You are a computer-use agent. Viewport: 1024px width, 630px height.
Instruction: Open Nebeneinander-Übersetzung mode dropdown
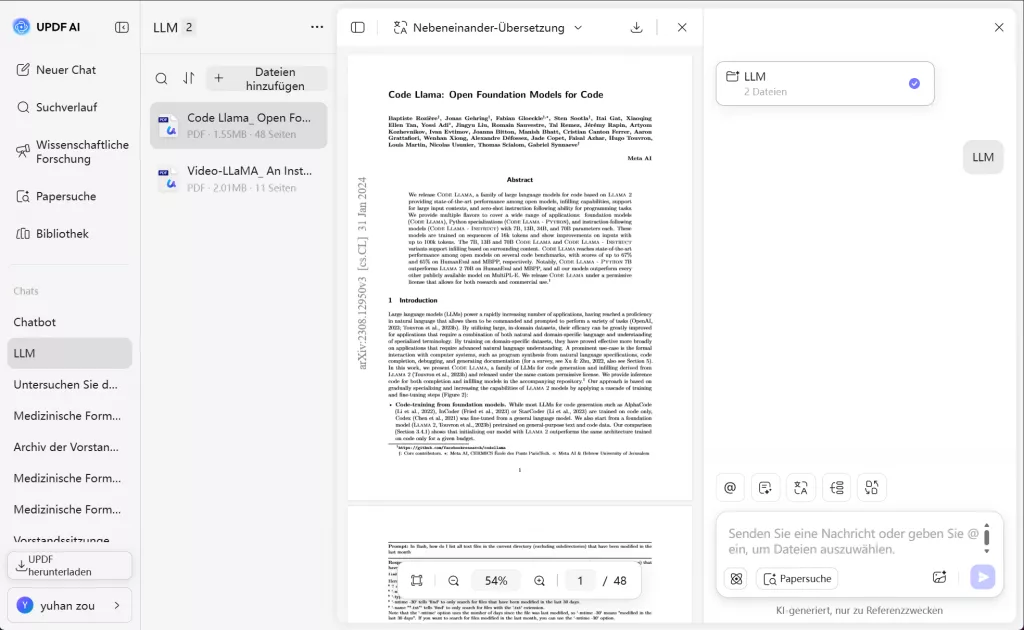[487, 27]
